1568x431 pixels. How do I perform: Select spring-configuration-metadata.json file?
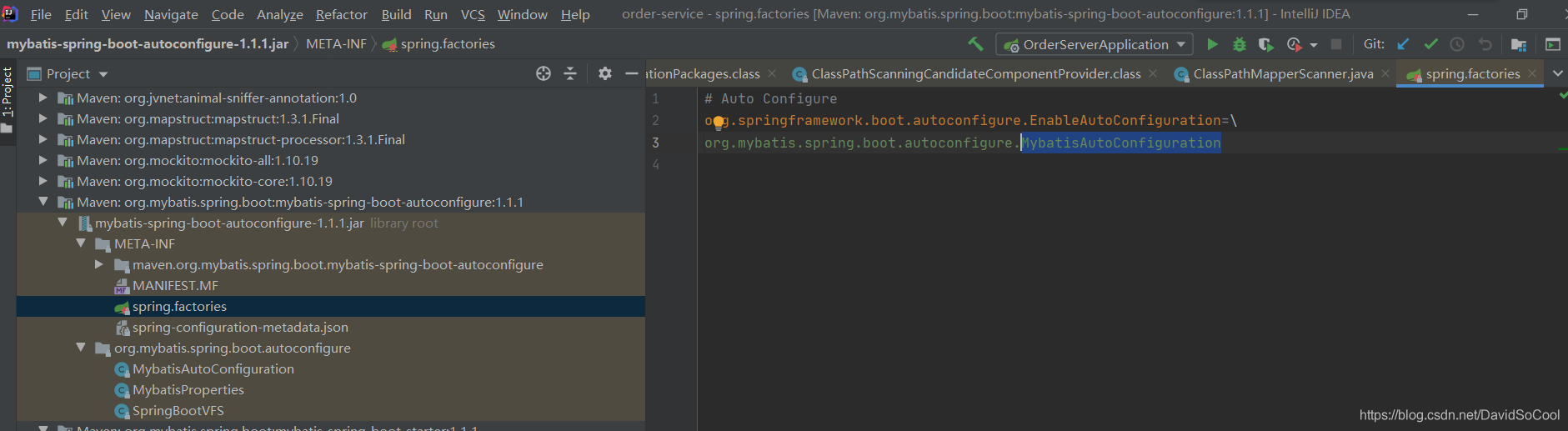pos(240,327)
